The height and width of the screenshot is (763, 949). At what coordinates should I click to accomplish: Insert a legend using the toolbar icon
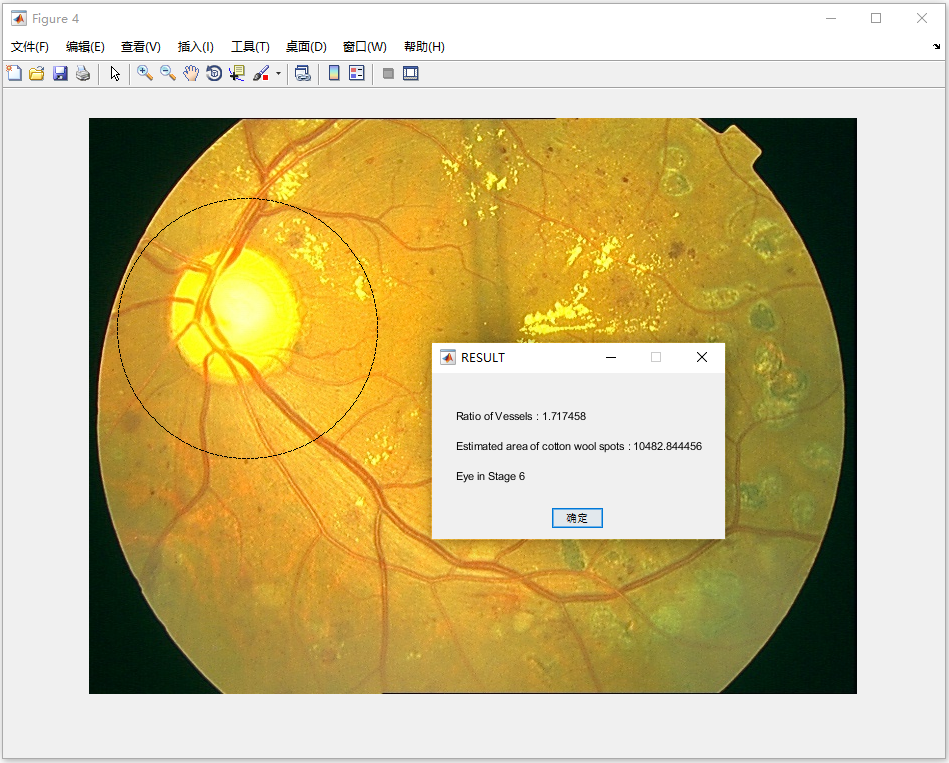(357, 74)
